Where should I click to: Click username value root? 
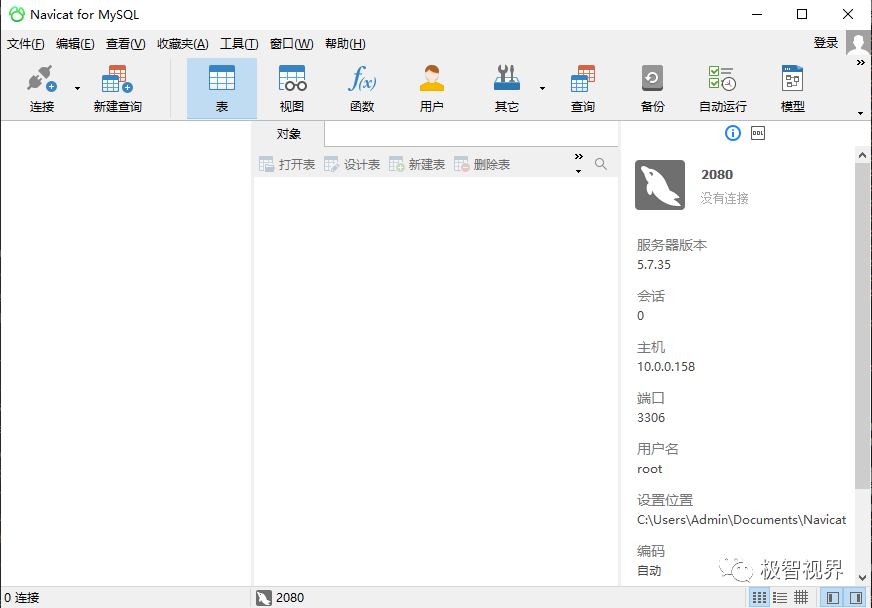(650, 469)
